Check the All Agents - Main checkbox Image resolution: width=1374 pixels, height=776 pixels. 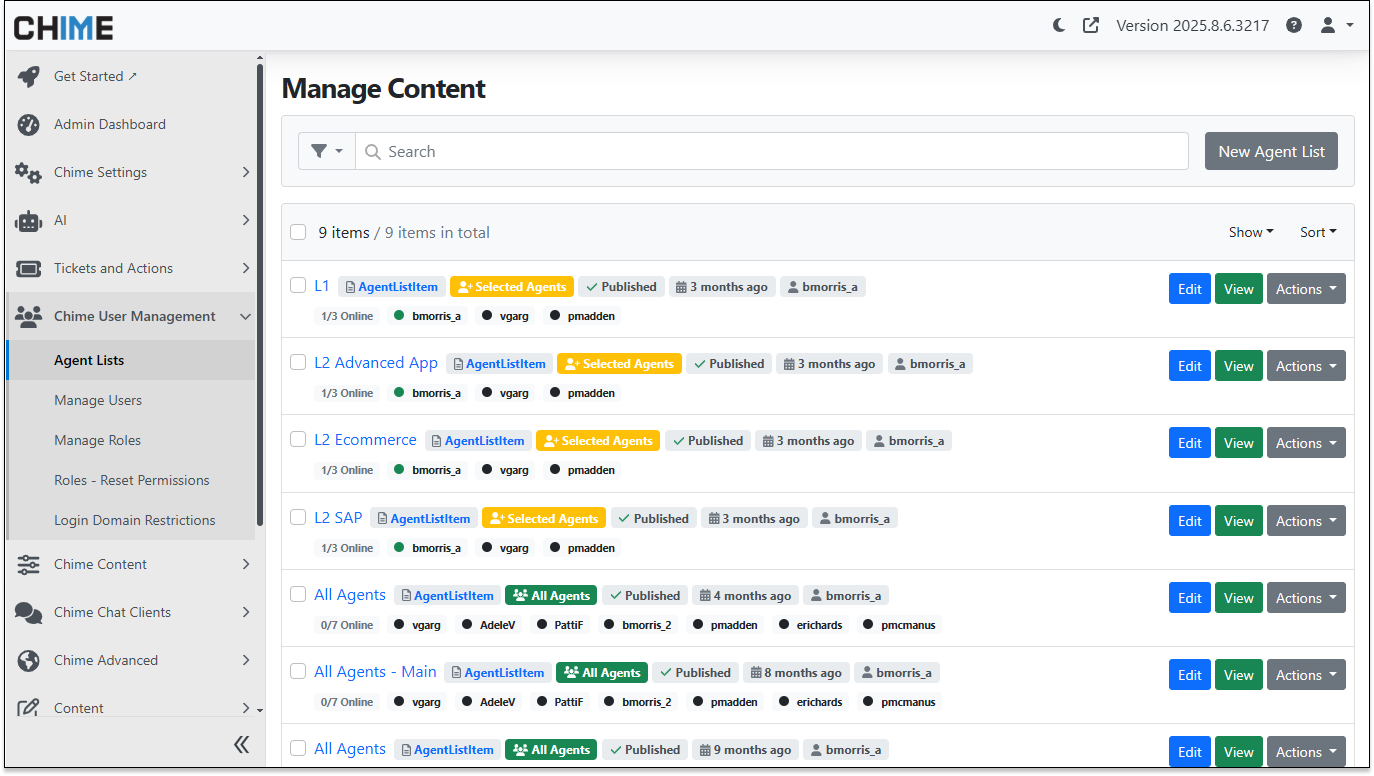298,671
